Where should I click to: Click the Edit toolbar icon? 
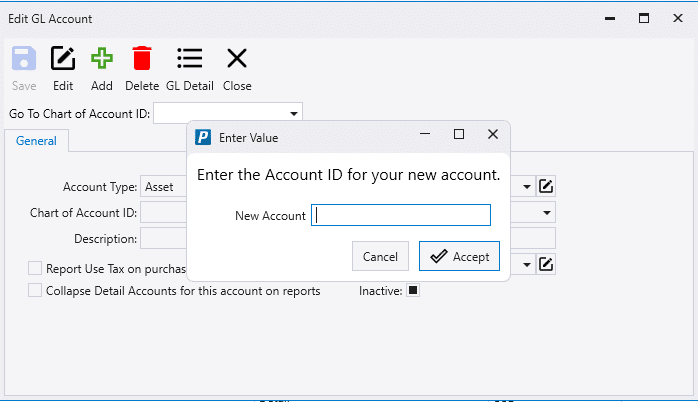(63, 58)
